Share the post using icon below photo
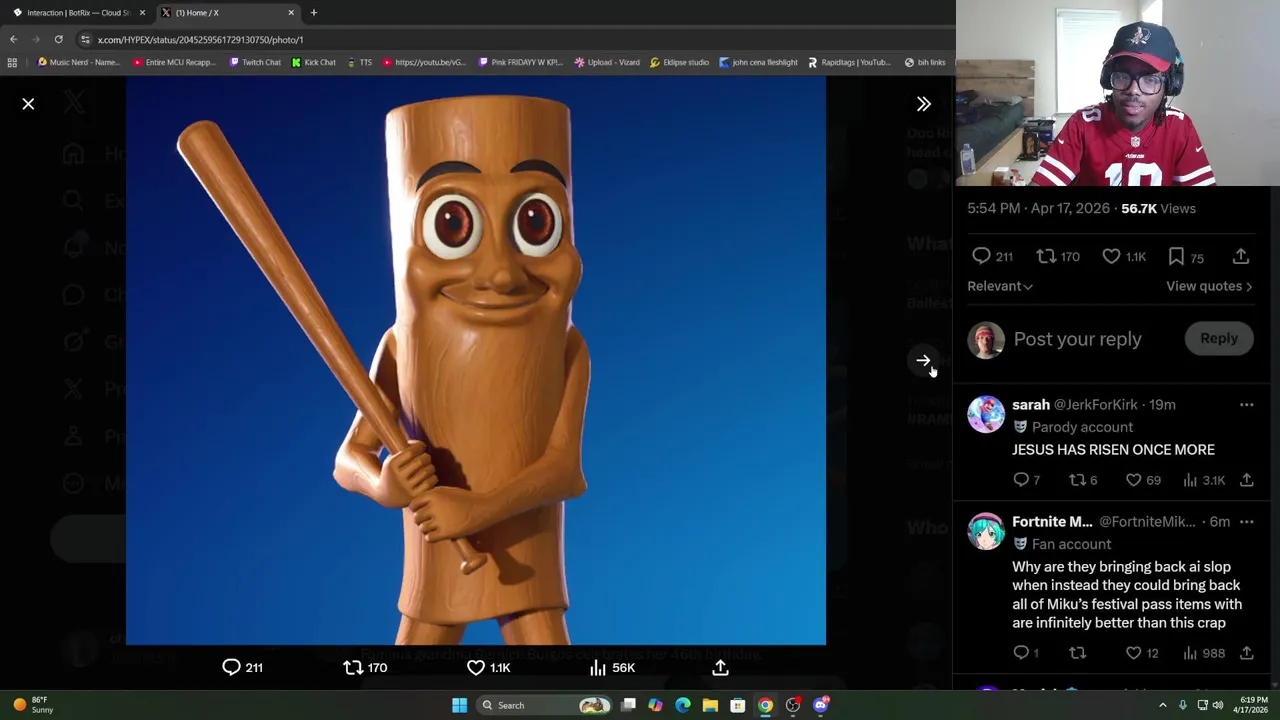 pyautogui.click(x=720, y=667)
